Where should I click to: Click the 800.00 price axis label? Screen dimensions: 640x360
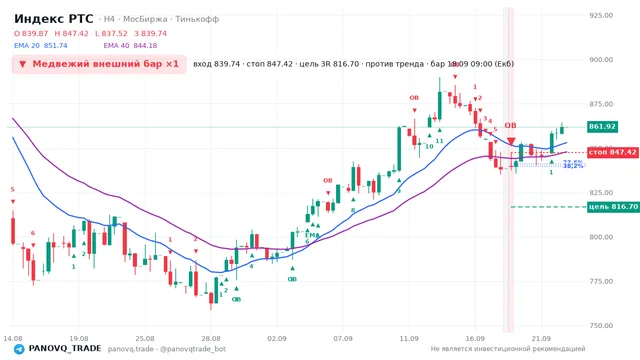pos(601,237)
